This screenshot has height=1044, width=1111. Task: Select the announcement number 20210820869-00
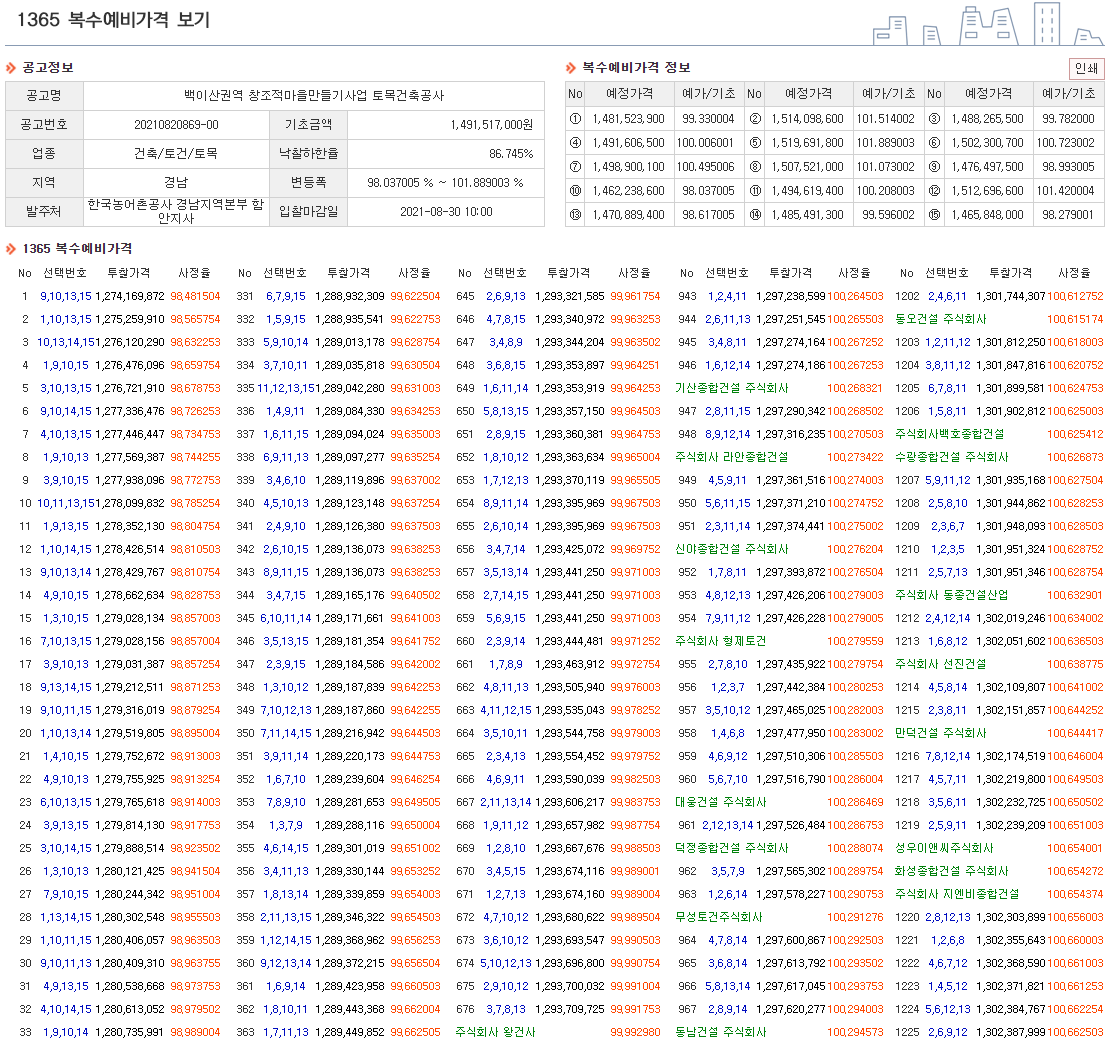(176, 125)
